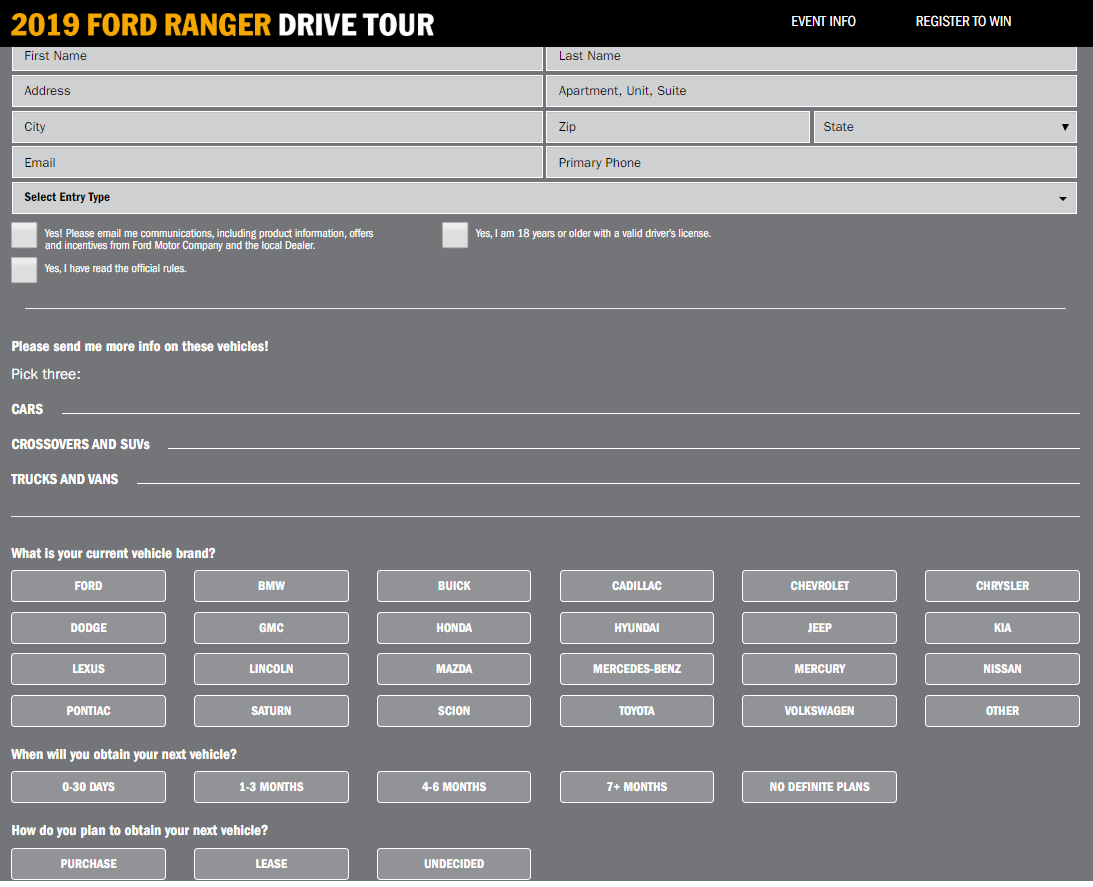Screen dimensions: 1093x887
Task: Click the Email input field
Action: tap(277, 162)
